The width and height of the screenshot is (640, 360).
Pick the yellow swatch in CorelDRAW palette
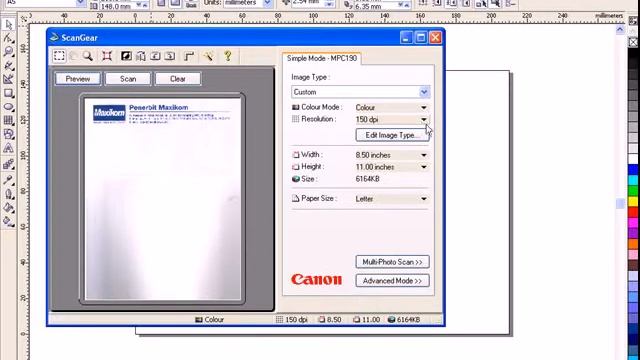tap(633, 201)
